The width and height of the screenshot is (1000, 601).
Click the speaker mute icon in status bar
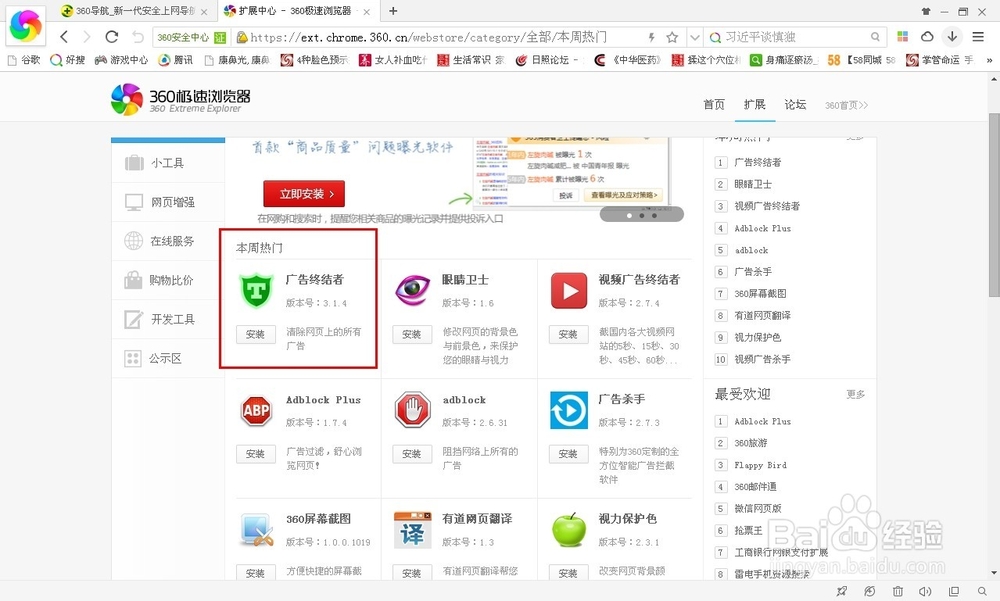click(x=925, y=591)
